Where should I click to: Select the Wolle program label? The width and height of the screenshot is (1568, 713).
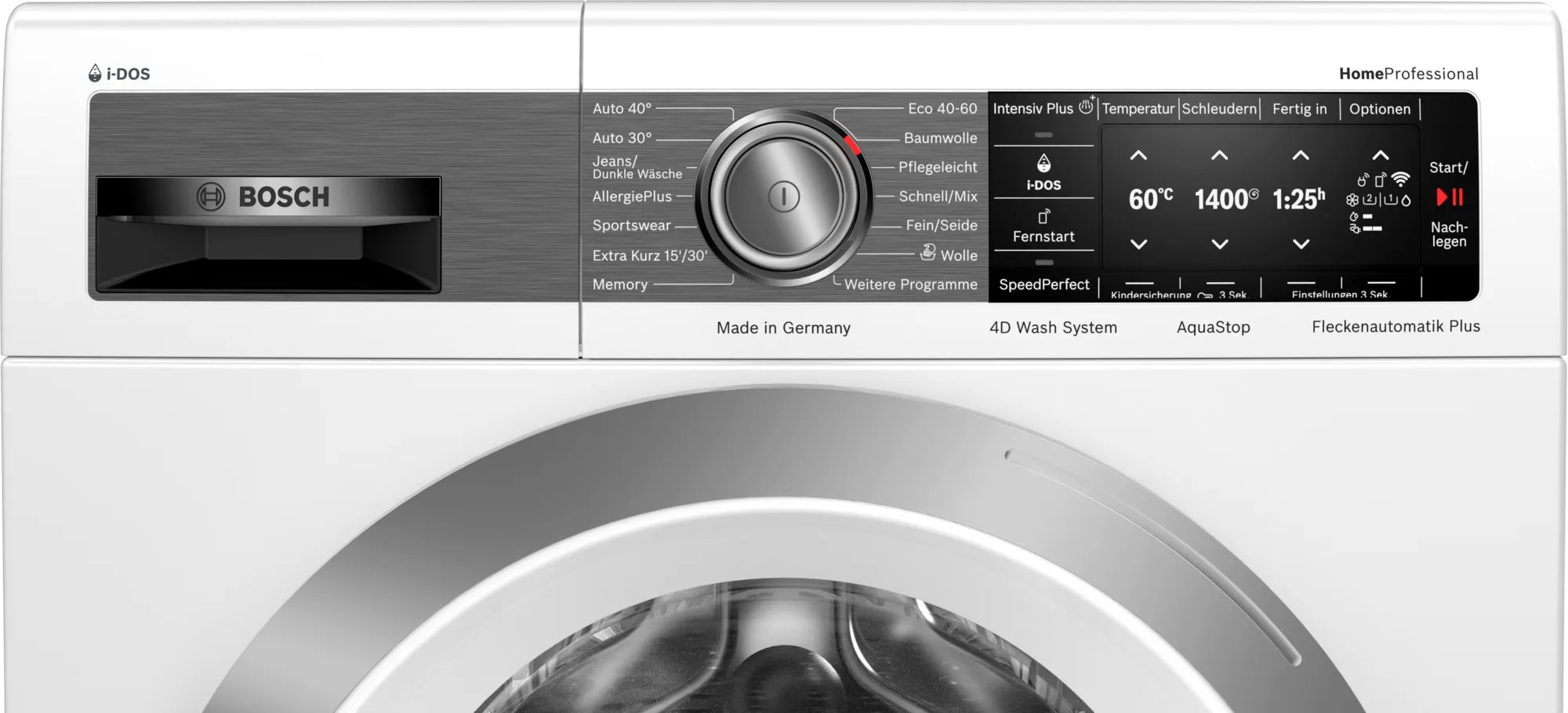click(959, 255)
